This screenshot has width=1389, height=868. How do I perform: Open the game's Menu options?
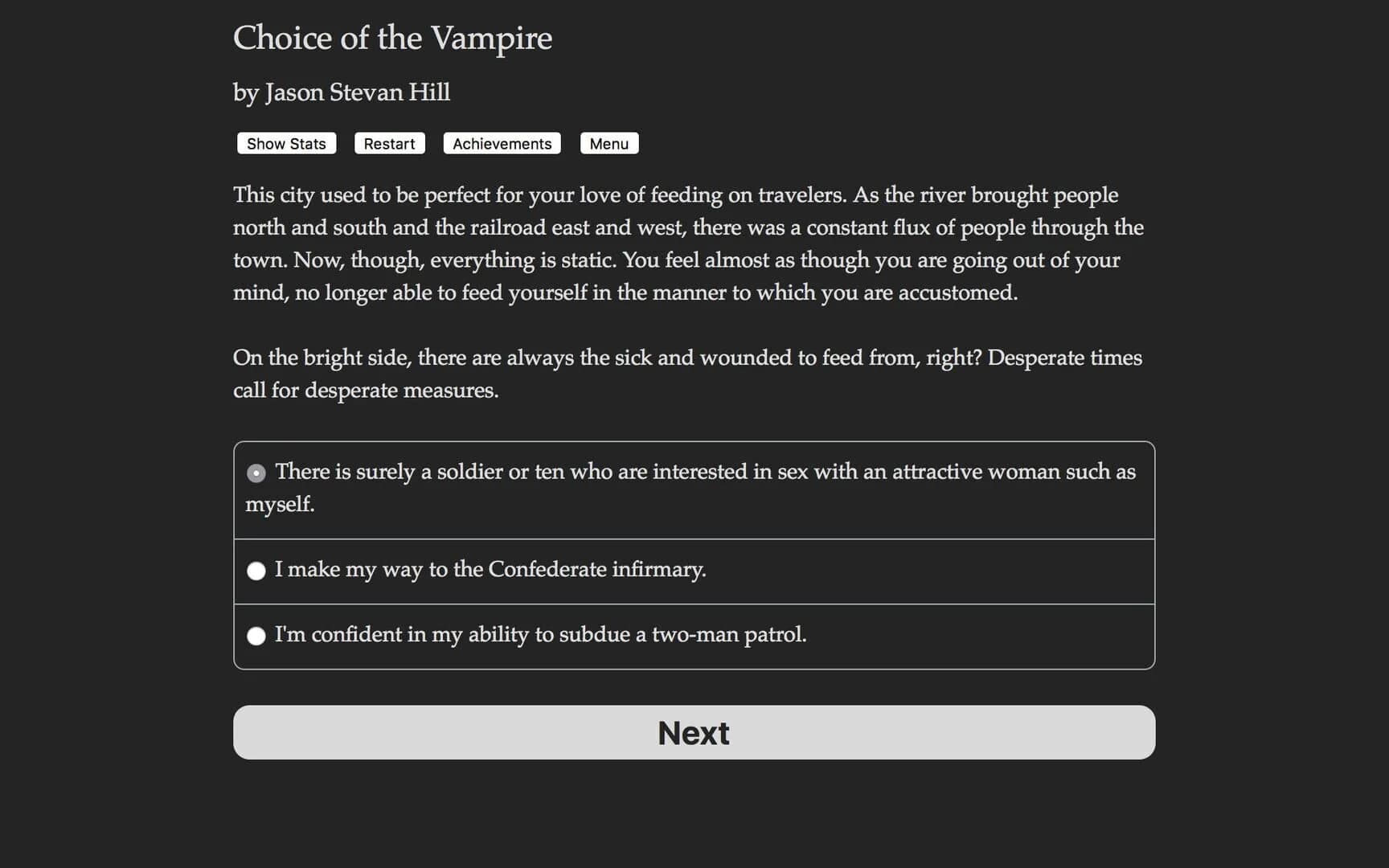coord(608,143)
